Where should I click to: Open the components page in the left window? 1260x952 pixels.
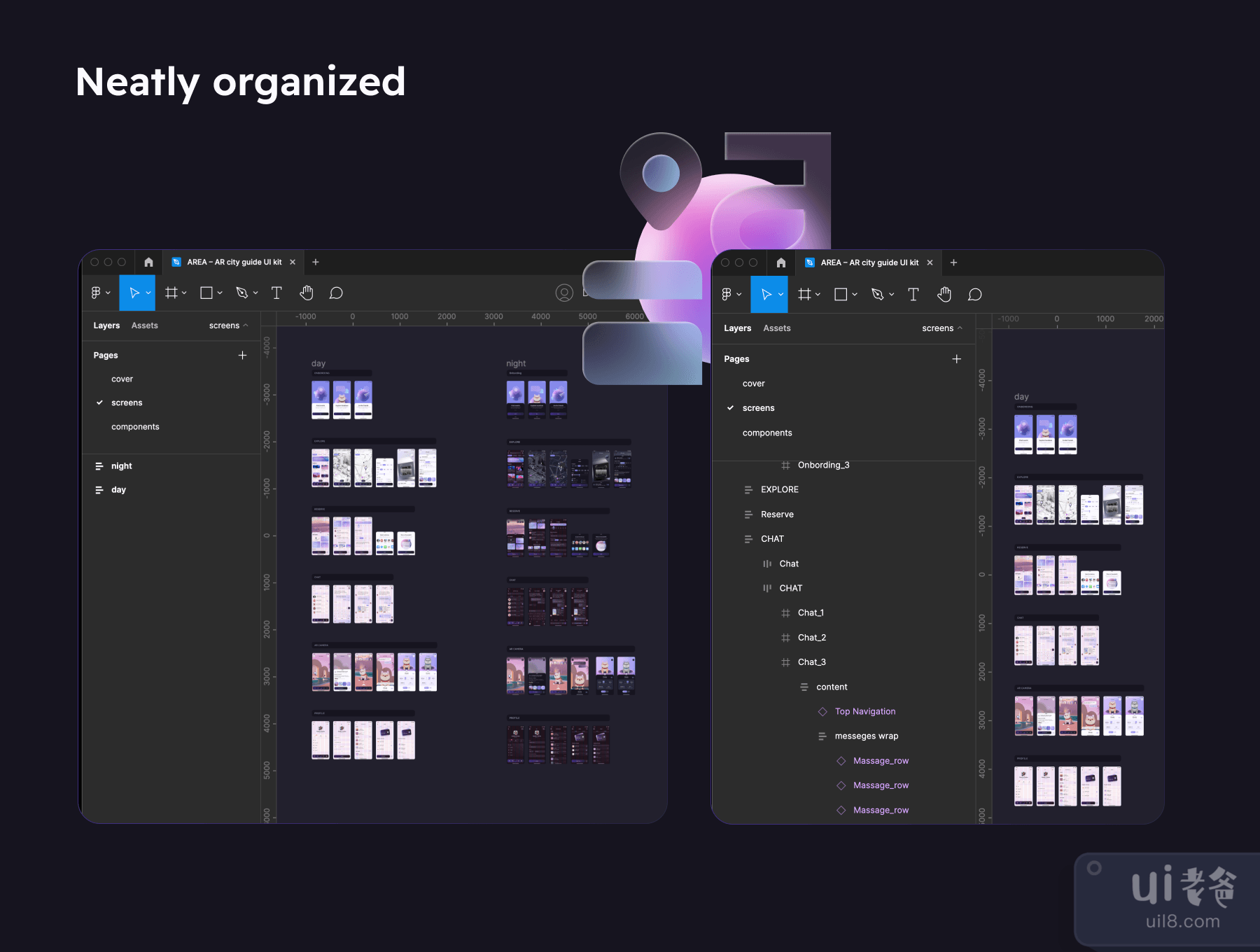[x=135, y=426]
